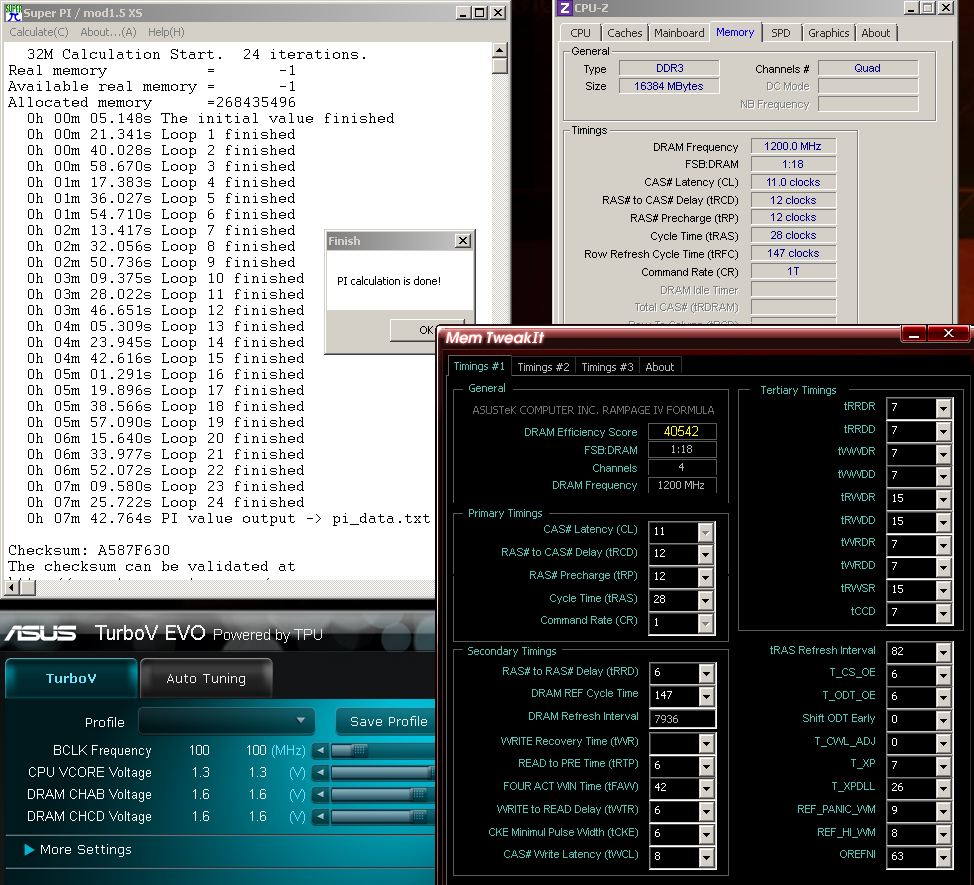The image size is (974, 885).
Task: Decrease DRAM CHAB Voltage with left arrow
Action: click(x=320, y=794)
